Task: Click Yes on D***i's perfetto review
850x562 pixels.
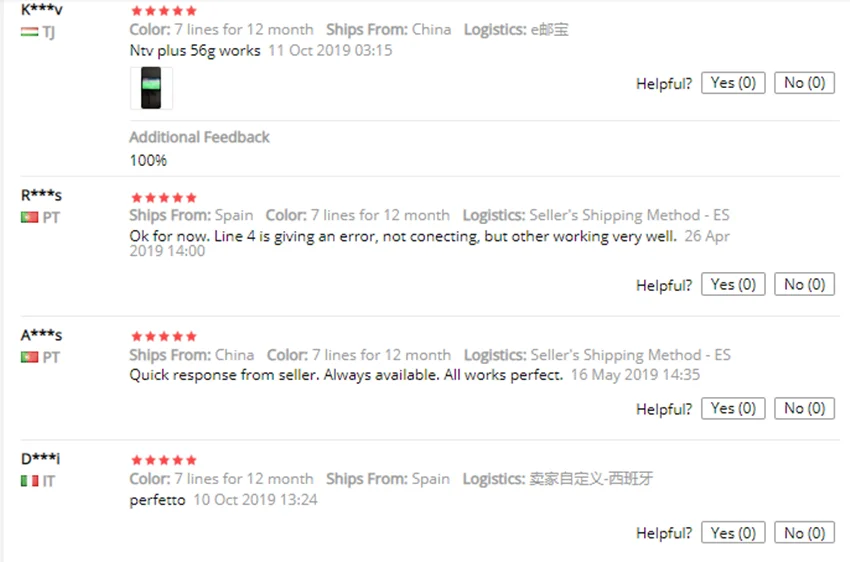Action: [x=733, y=533]
